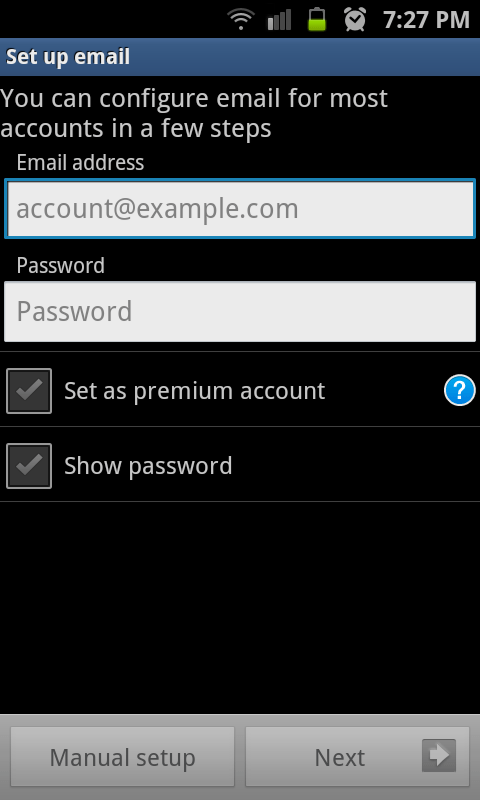Tap the alarm clock status icon

click(355, 19)
